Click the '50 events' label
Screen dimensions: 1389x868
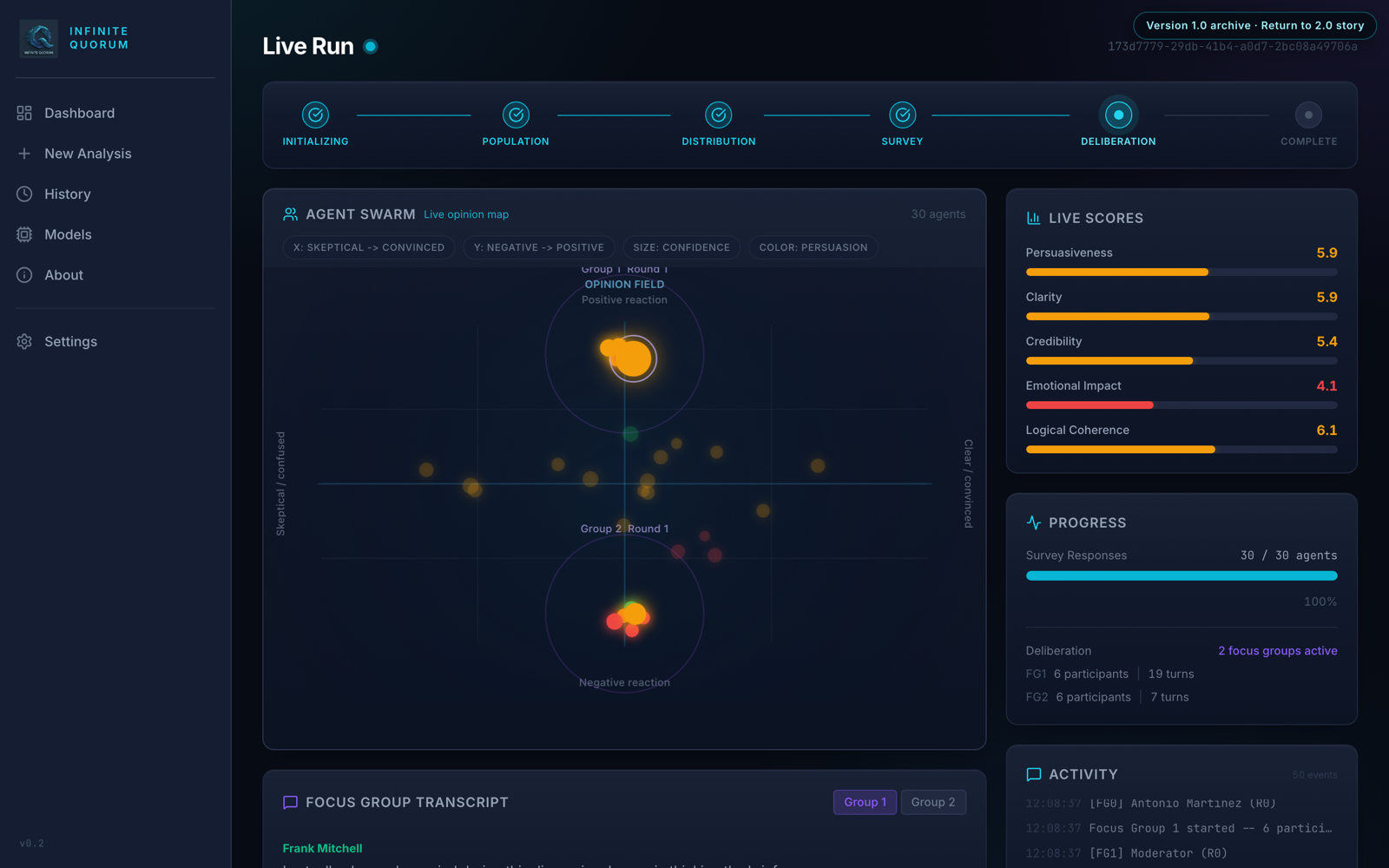[1314, 775]
